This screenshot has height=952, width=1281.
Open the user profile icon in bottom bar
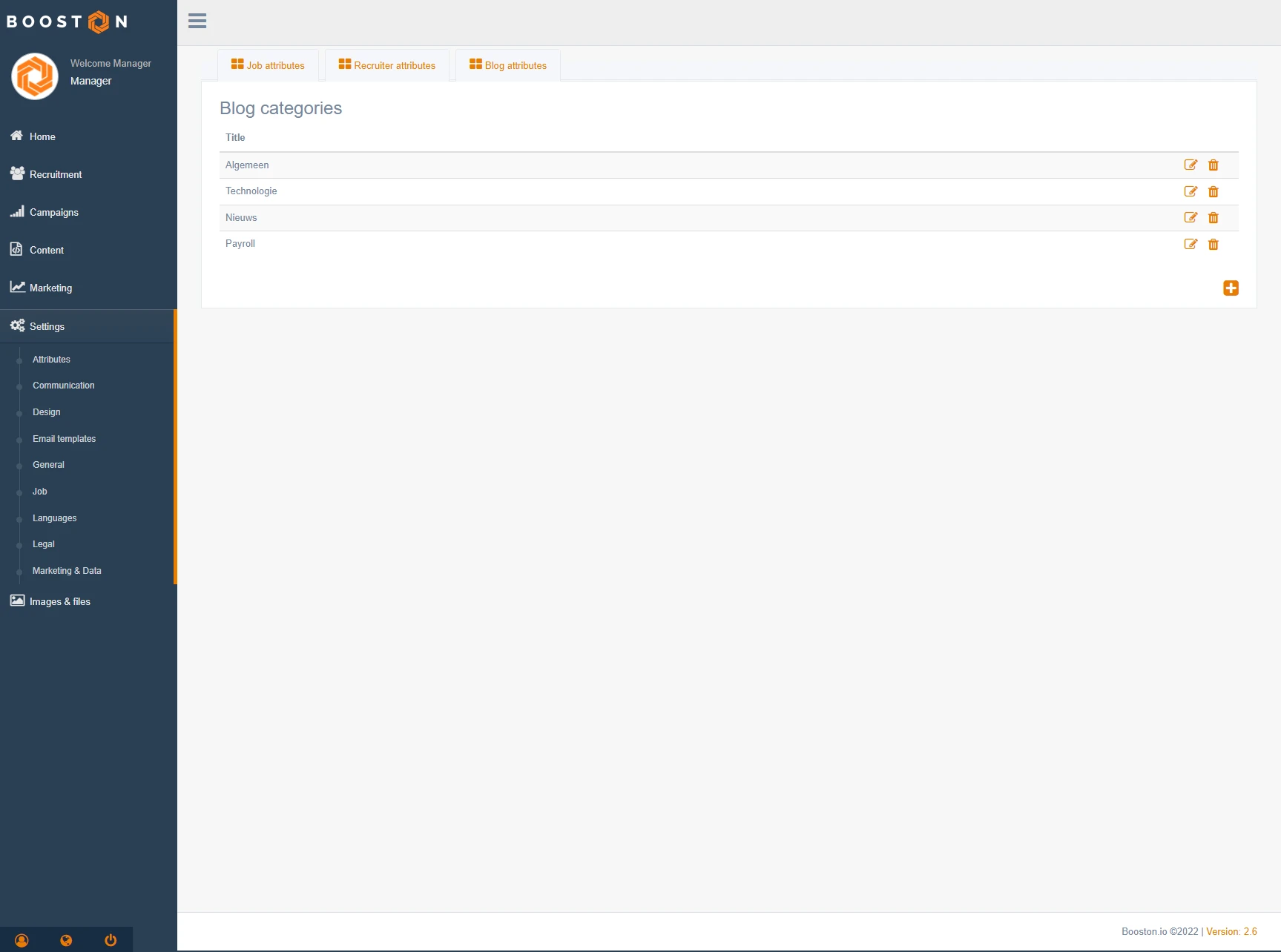pyautogui.click(x=22, y=940)
